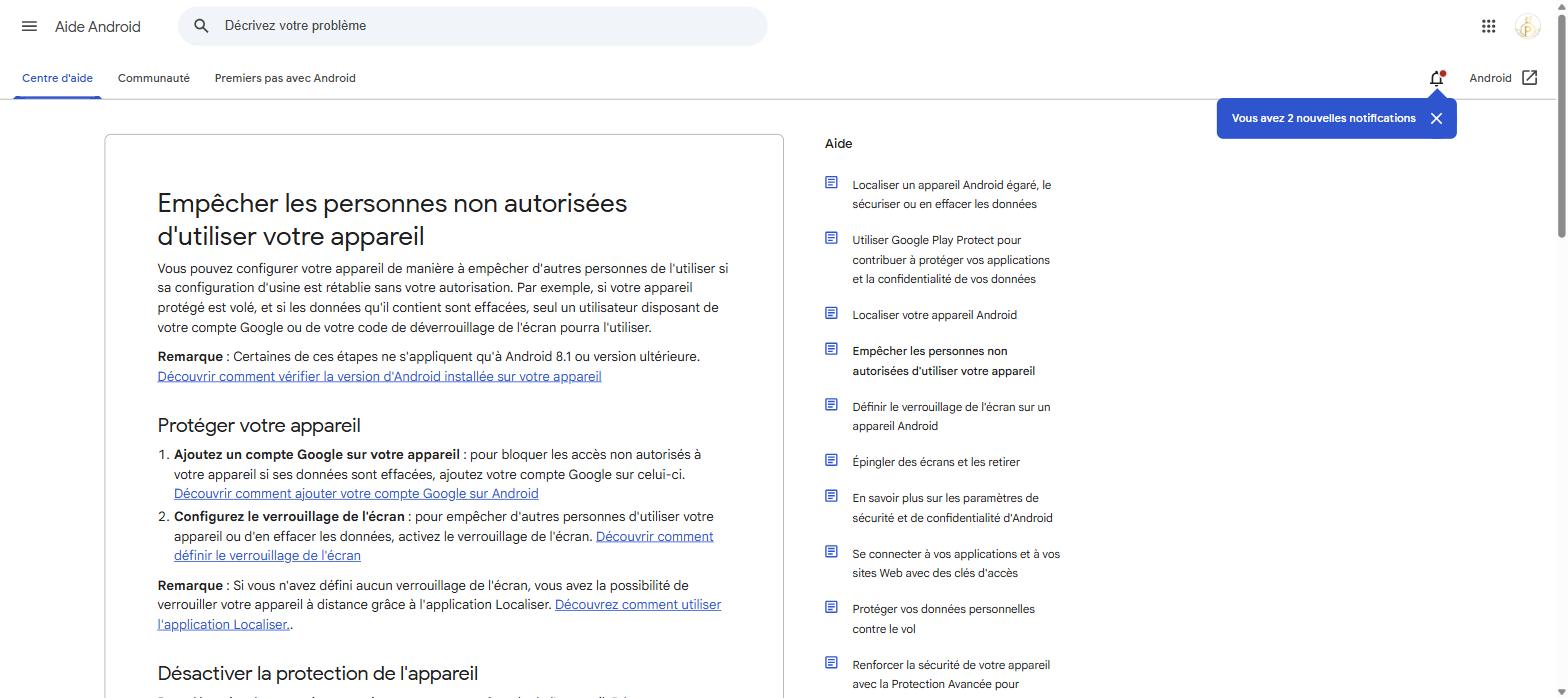
Task: Open the Android external link
Action: pyautogui.click(x=1503, y=78)
